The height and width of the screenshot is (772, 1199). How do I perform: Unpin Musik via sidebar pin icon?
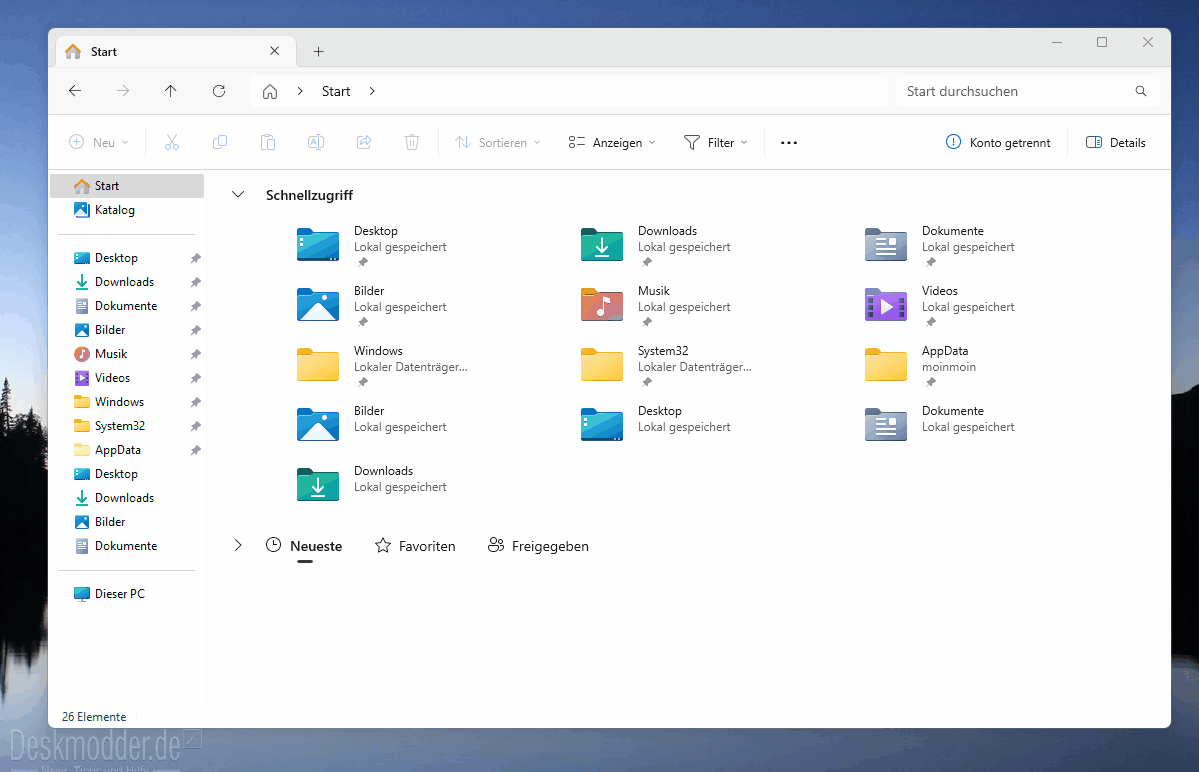(196, 354)
